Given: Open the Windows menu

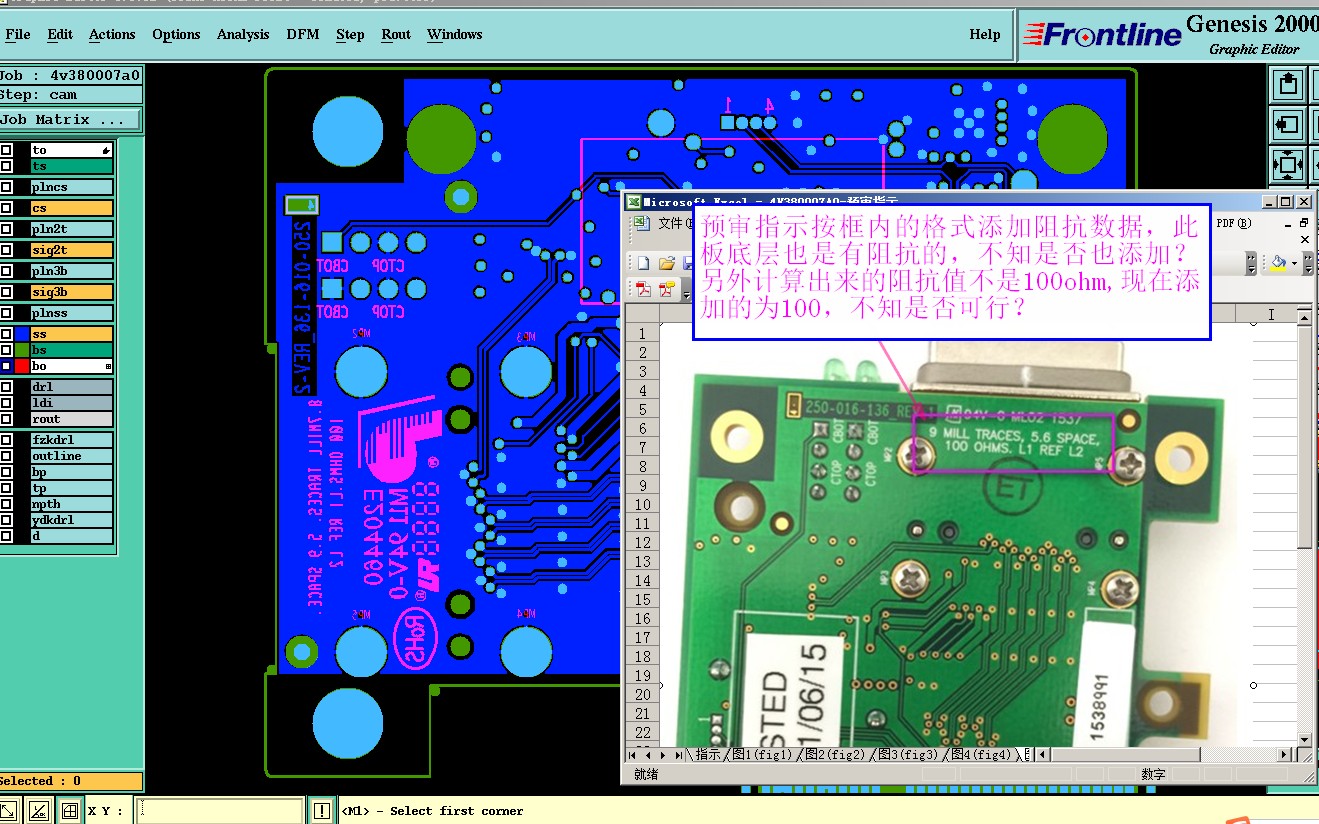Looking at the screenshot, I should (454, 34).
